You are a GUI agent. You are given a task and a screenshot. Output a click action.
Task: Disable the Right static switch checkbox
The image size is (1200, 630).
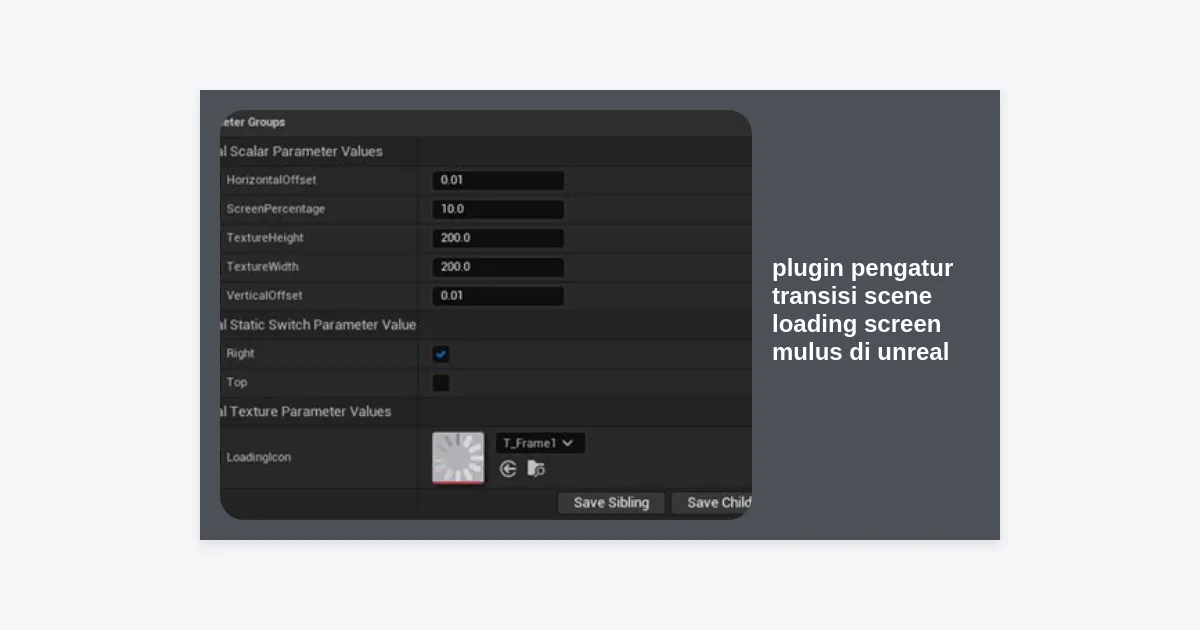441,354
